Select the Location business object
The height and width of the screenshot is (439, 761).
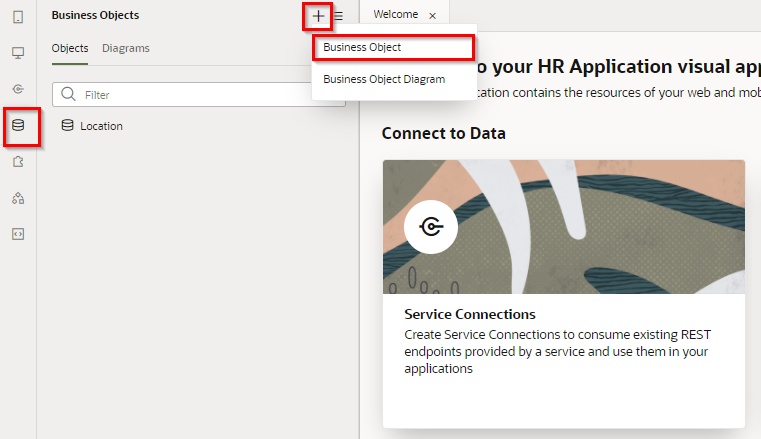101,126
